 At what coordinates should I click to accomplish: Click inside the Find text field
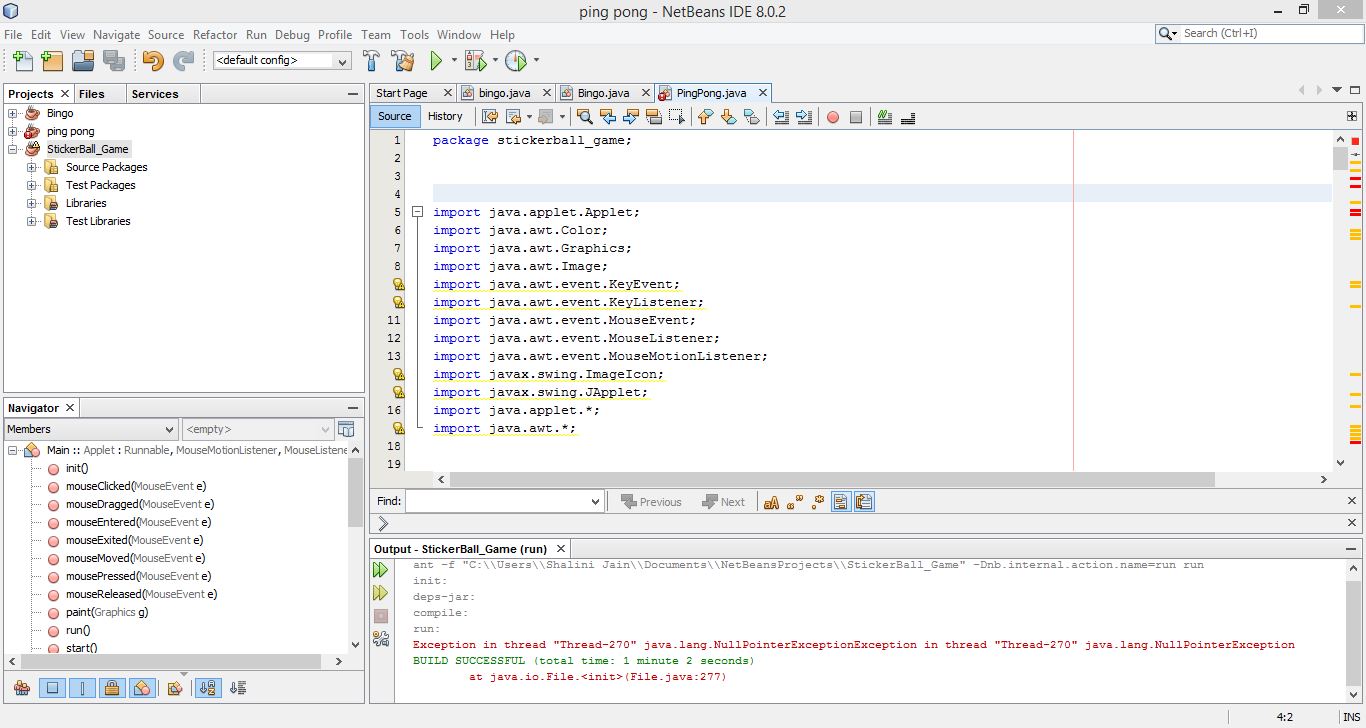(x=500, y=501)
